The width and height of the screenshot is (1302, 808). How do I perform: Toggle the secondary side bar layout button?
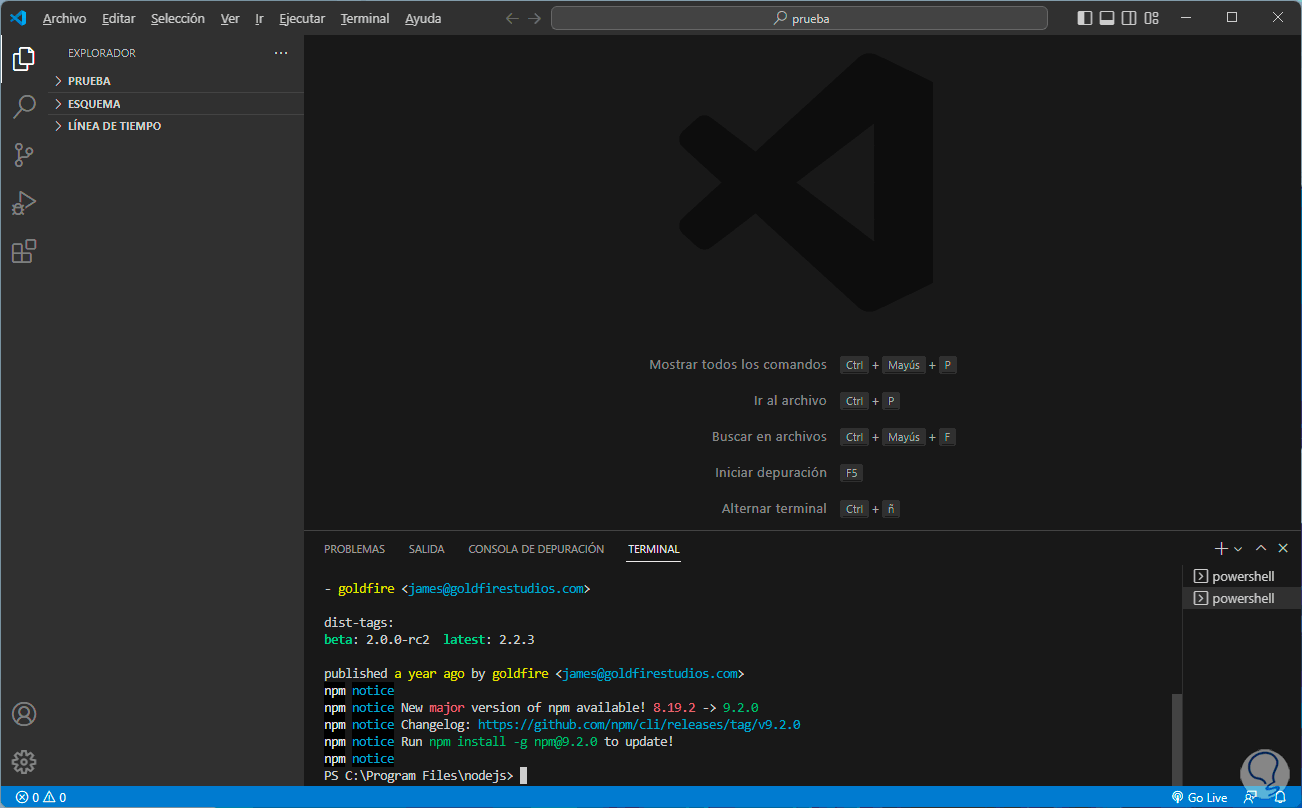[x=1129, y=18]
